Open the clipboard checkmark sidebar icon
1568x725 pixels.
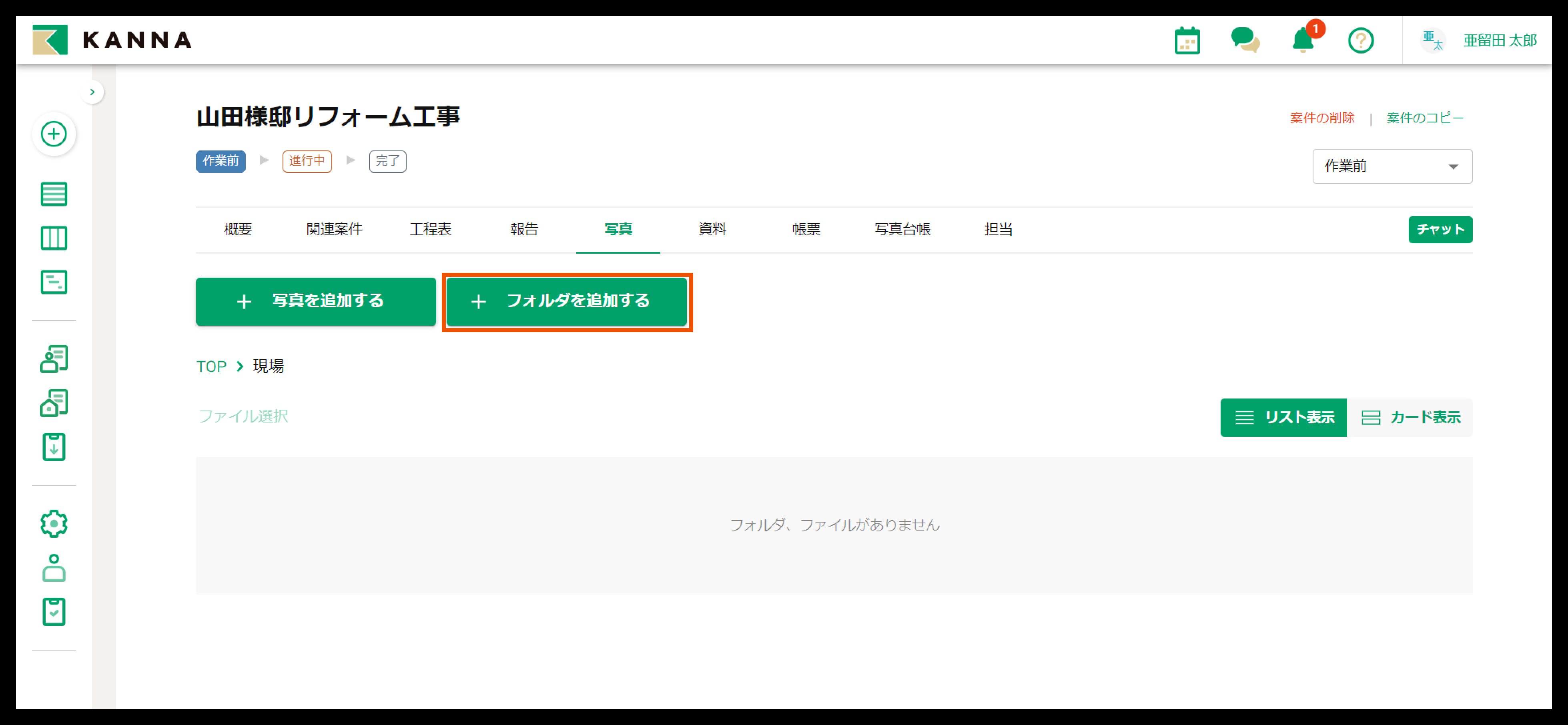click(54, 612)
